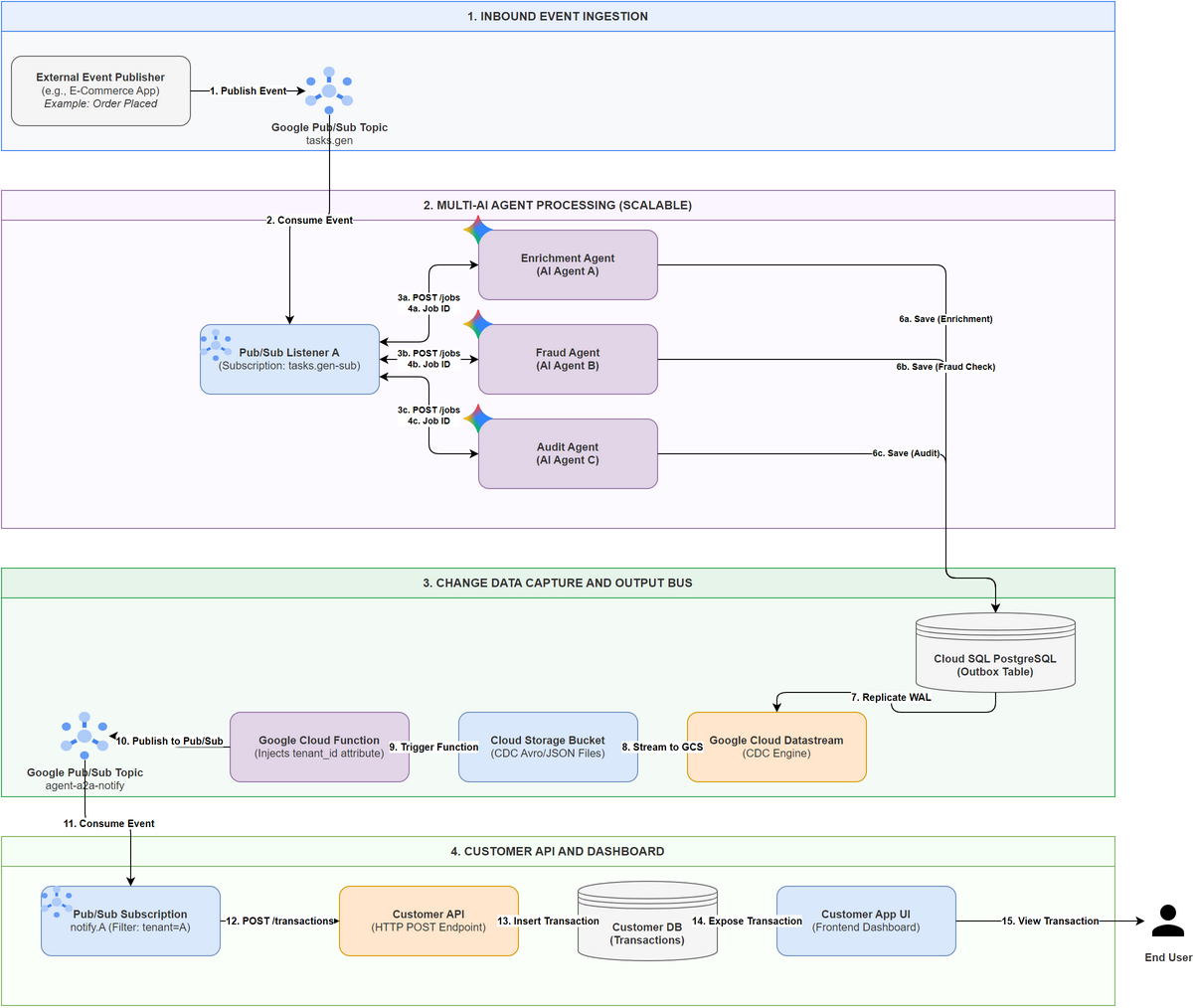
Task: Select the Customer DB Transactions cylinder
Action: 647,921
